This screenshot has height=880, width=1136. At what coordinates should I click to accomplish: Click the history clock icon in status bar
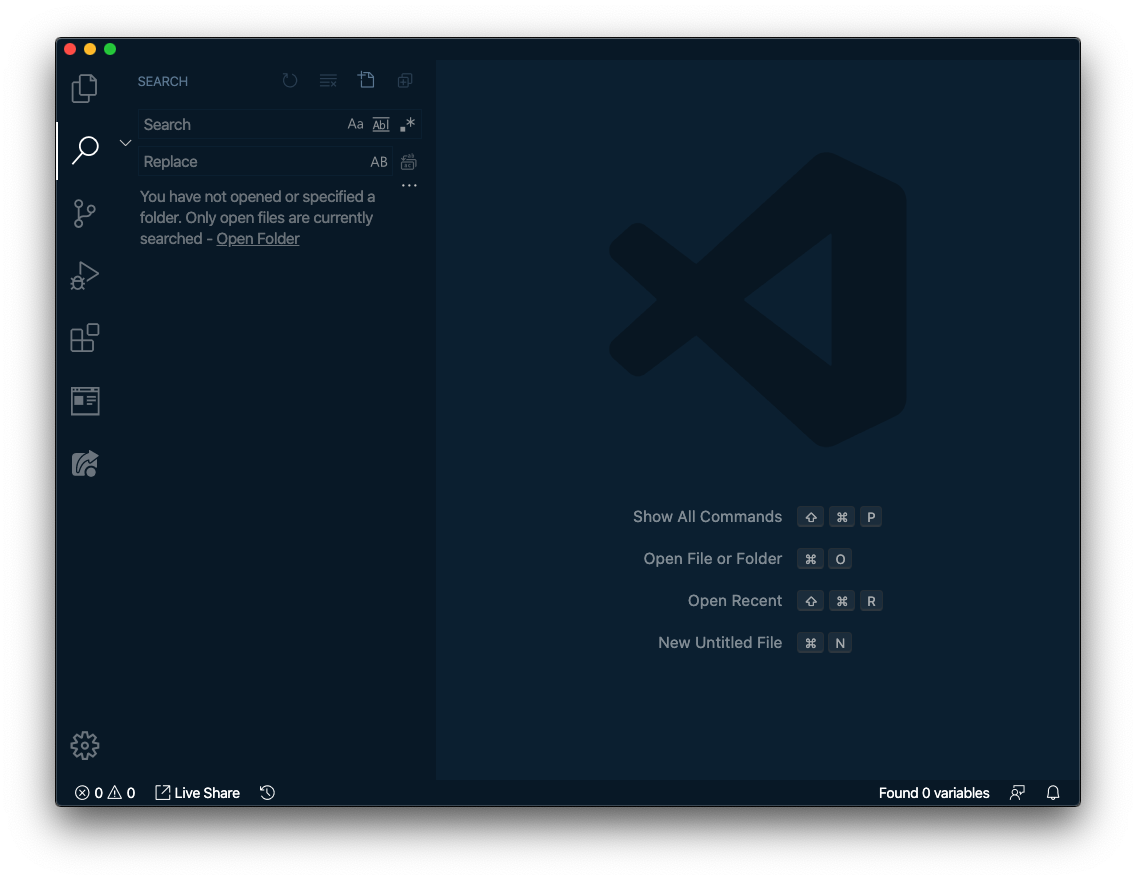coord(267,793)
